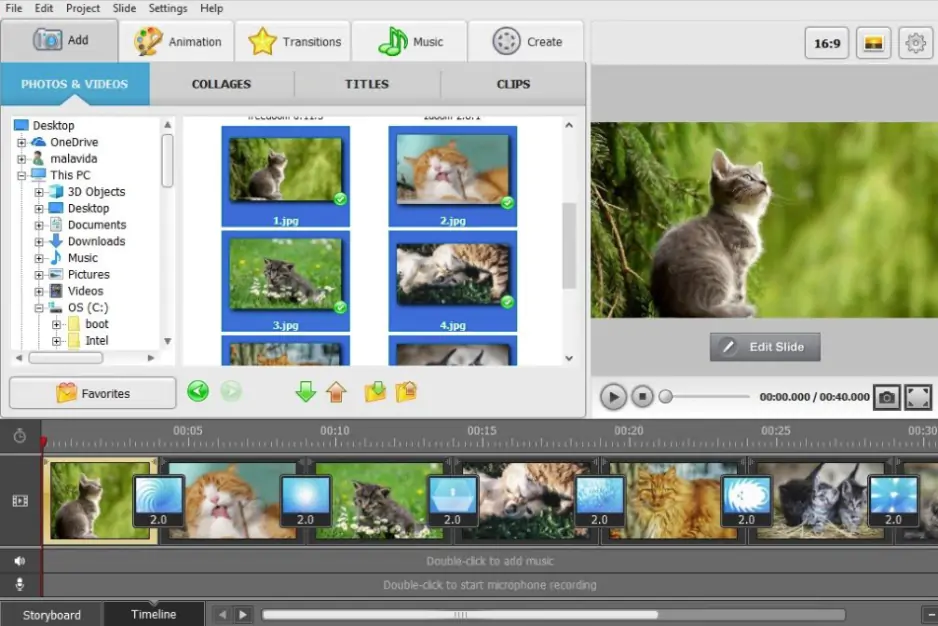
Task: Click the snapshot camera icon in player
Action: coord(886,397)
